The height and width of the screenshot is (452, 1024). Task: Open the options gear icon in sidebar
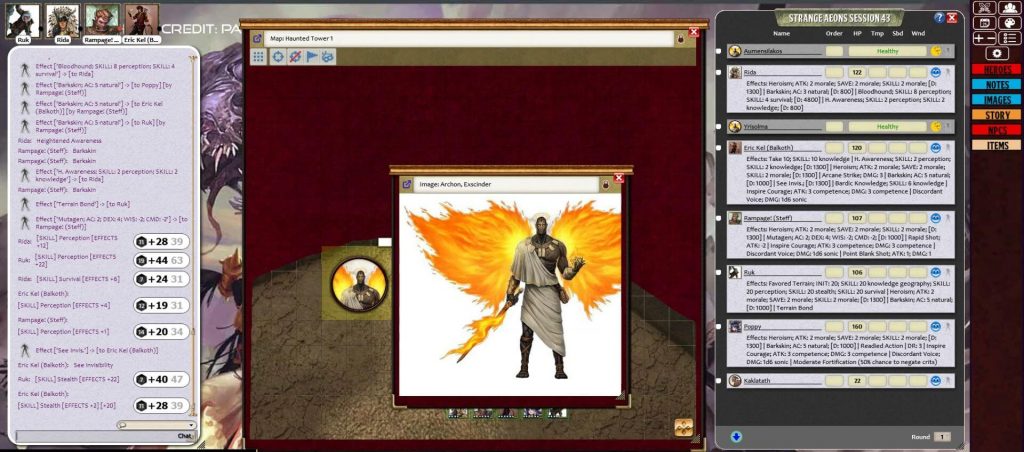997,54
